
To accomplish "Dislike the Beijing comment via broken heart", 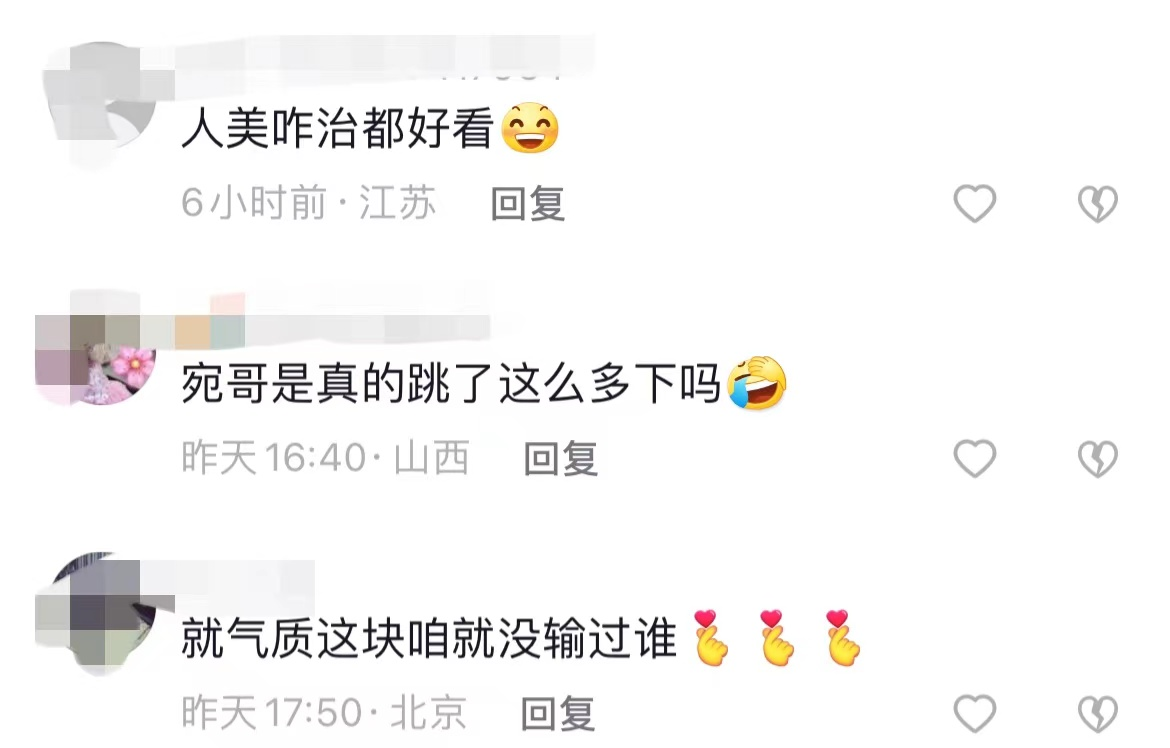I will coord(1098,714).
